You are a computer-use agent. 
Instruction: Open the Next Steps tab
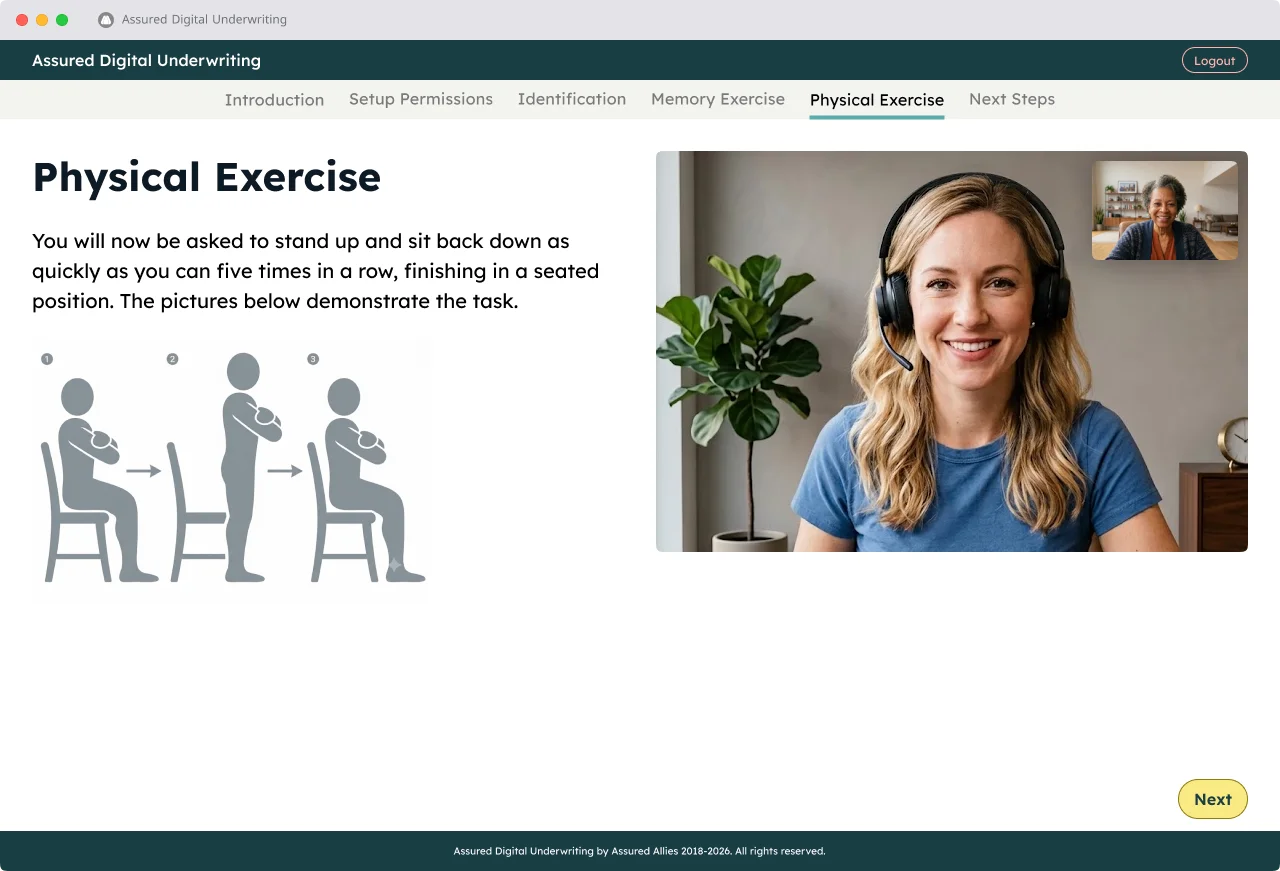1012,99
